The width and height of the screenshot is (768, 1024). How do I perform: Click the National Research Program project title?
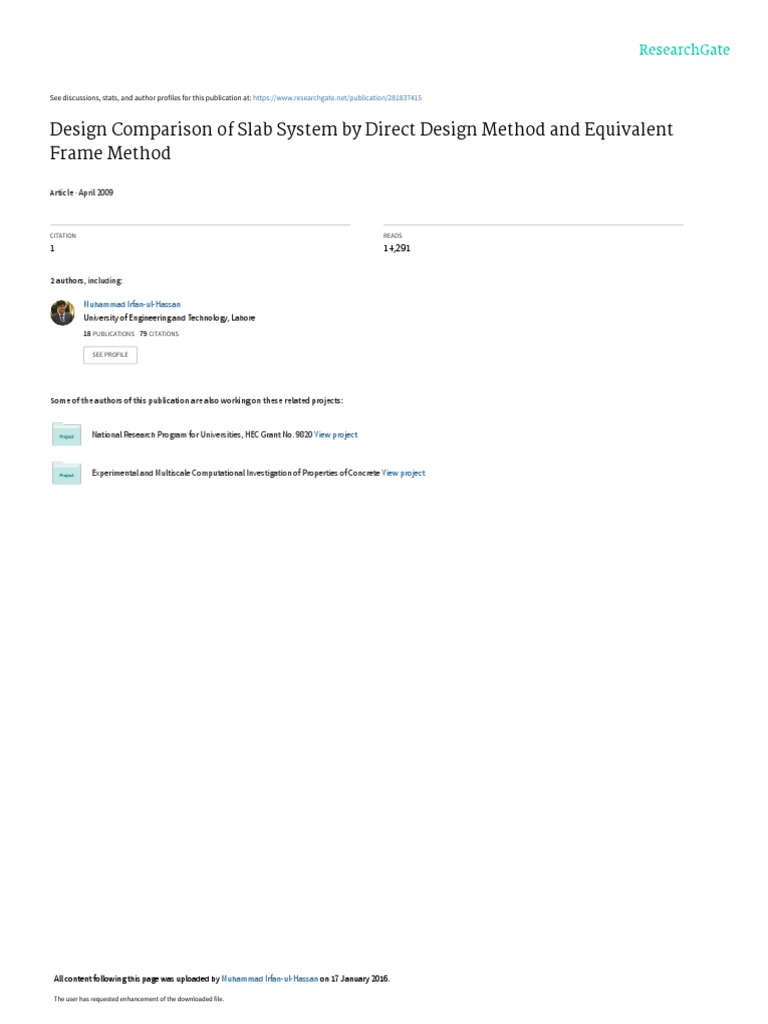pos(202,434)
